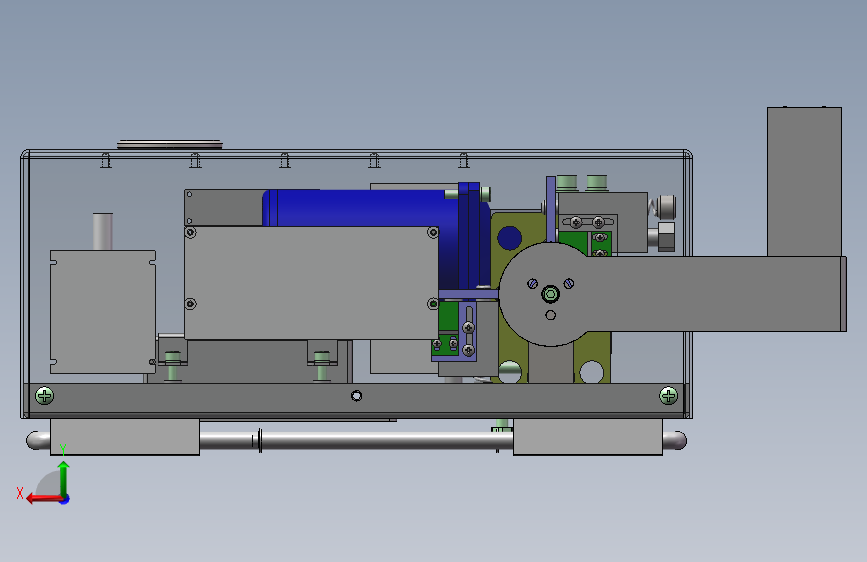The image size is (867, 562).
Task: Pick the top-left screw of the large cover plate
Action: 191,232
